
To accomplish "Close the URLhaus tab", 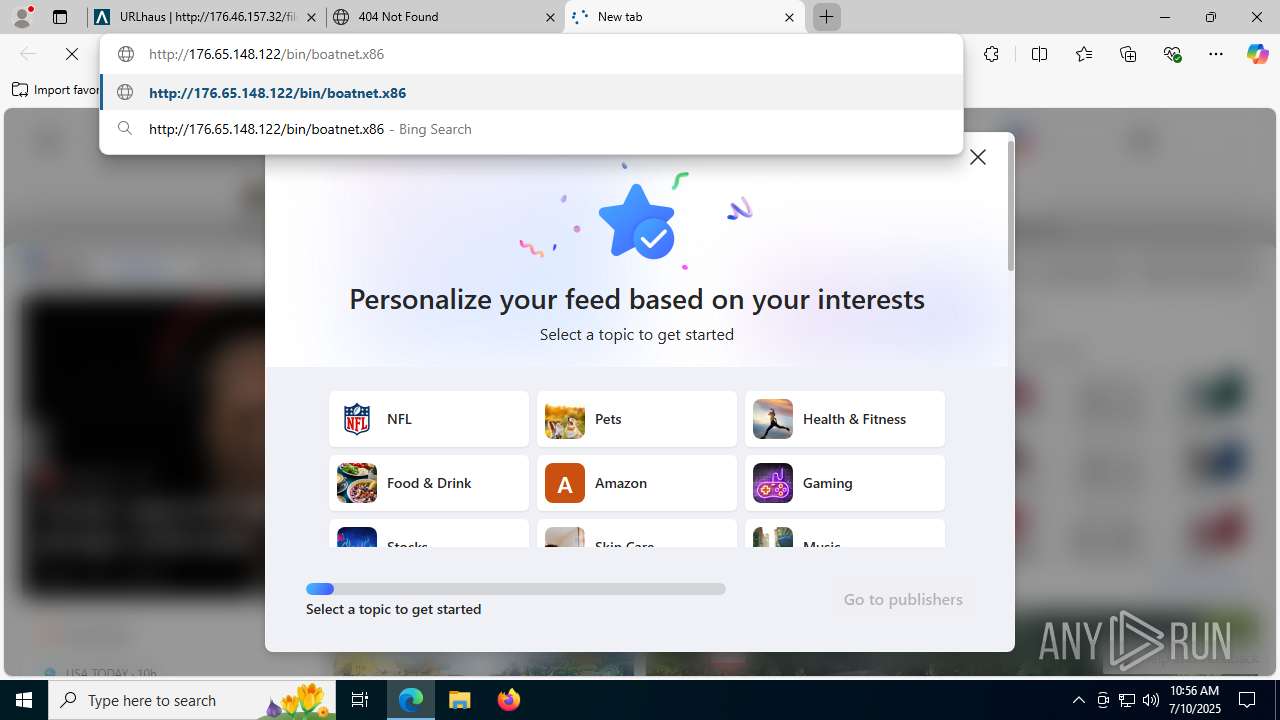I will [312, 17].
